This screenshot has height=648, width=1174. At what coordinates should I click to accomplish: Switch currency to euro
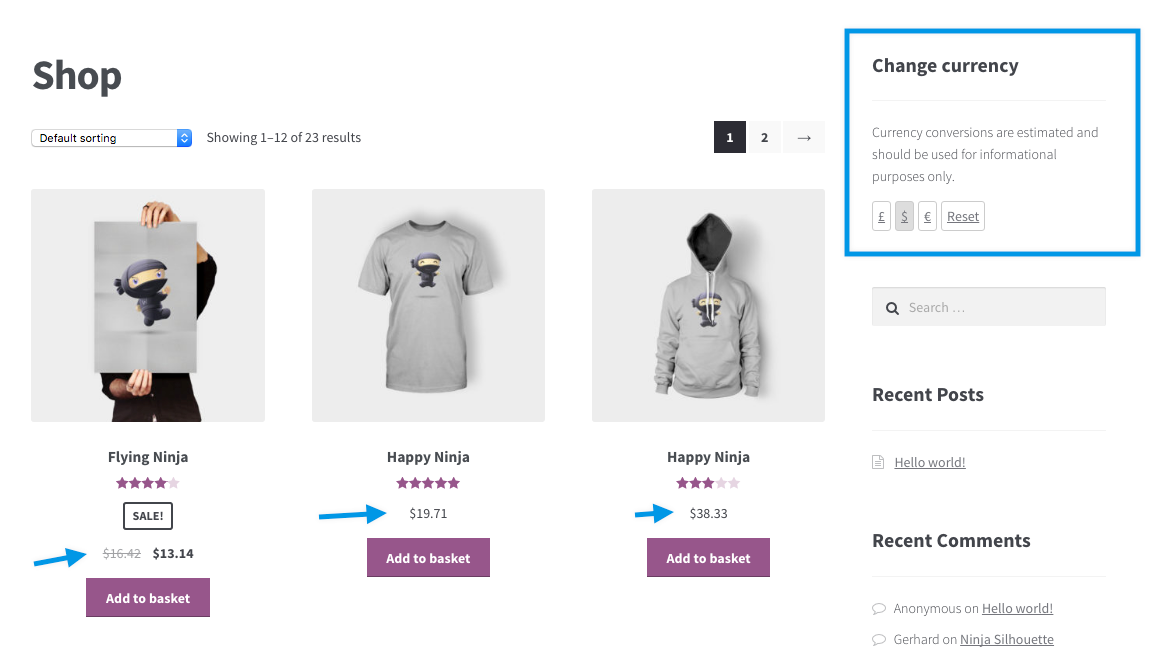(x=927, y=217)
